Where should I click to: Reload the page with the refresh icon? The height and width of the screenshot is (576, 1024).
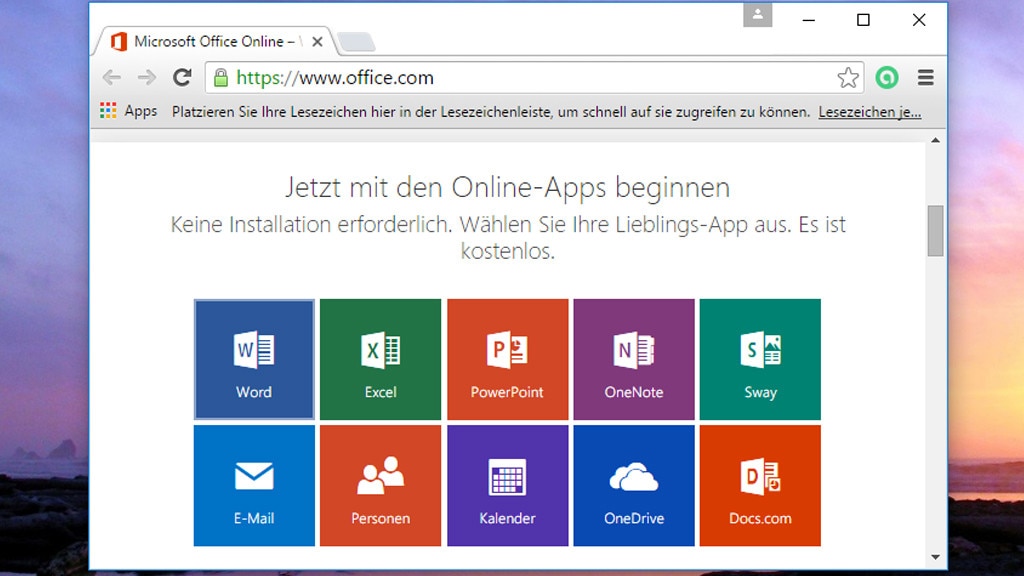(182, 78)
